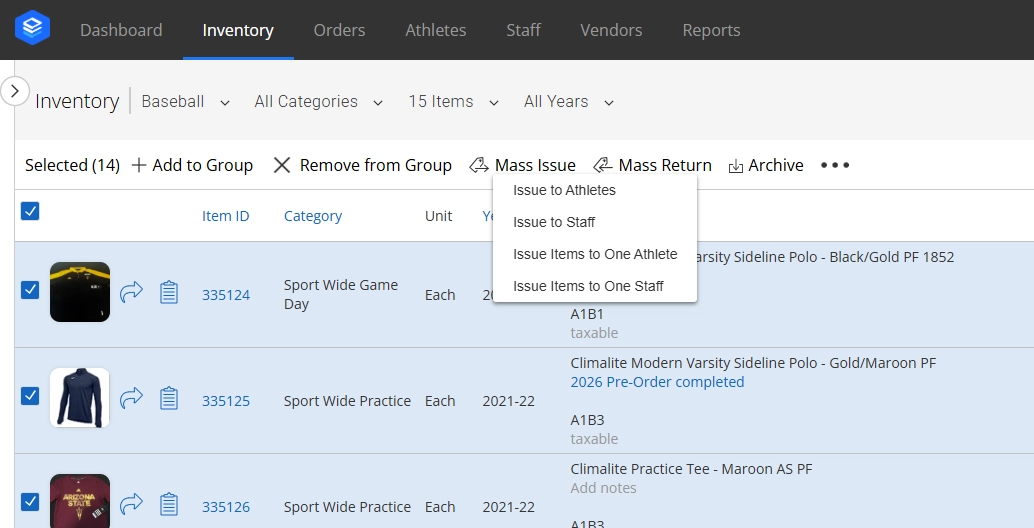Uncheck the select-all header checkbox
Viewport: 1034px width, 528px height.
point(30,211)
